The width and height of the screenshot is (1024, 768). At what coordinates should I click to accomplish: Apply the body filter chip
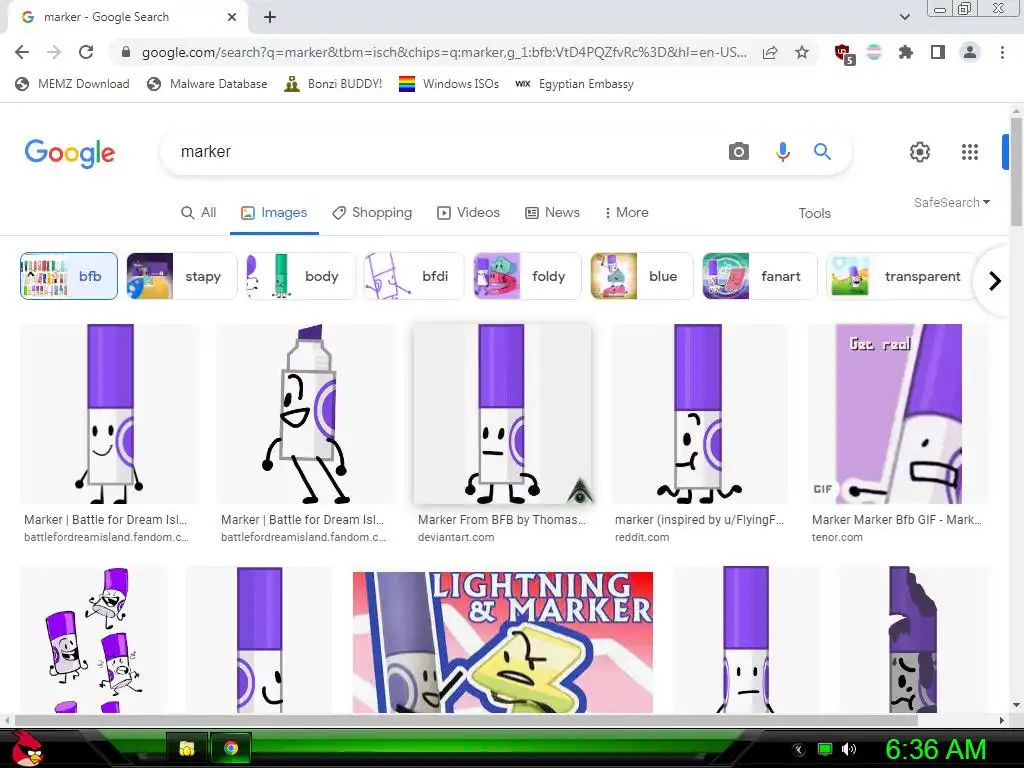pos(300,276)
